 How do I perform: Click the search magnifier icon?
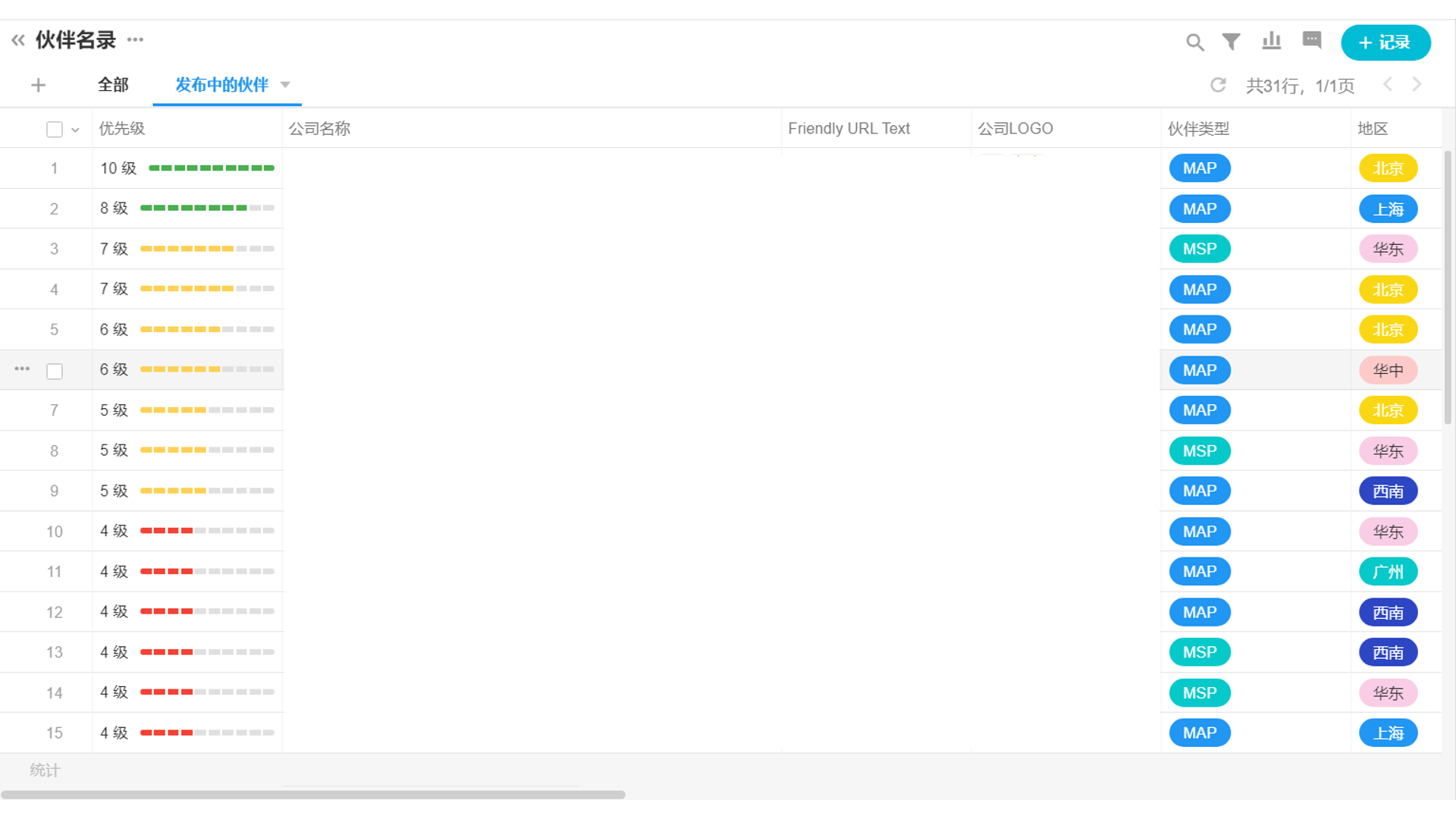tap(1194, 42)
